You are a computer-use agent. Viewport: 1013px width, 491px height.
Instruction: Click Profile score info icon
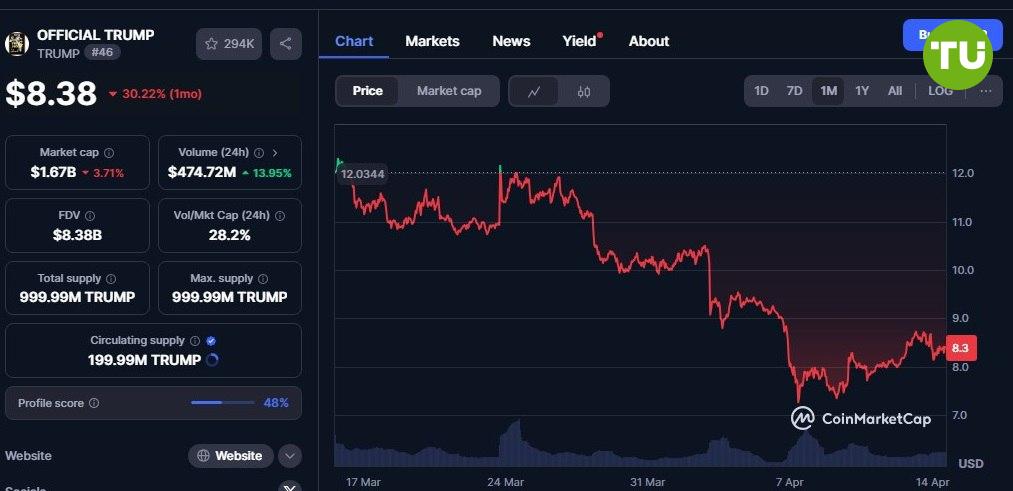point(94,403)
